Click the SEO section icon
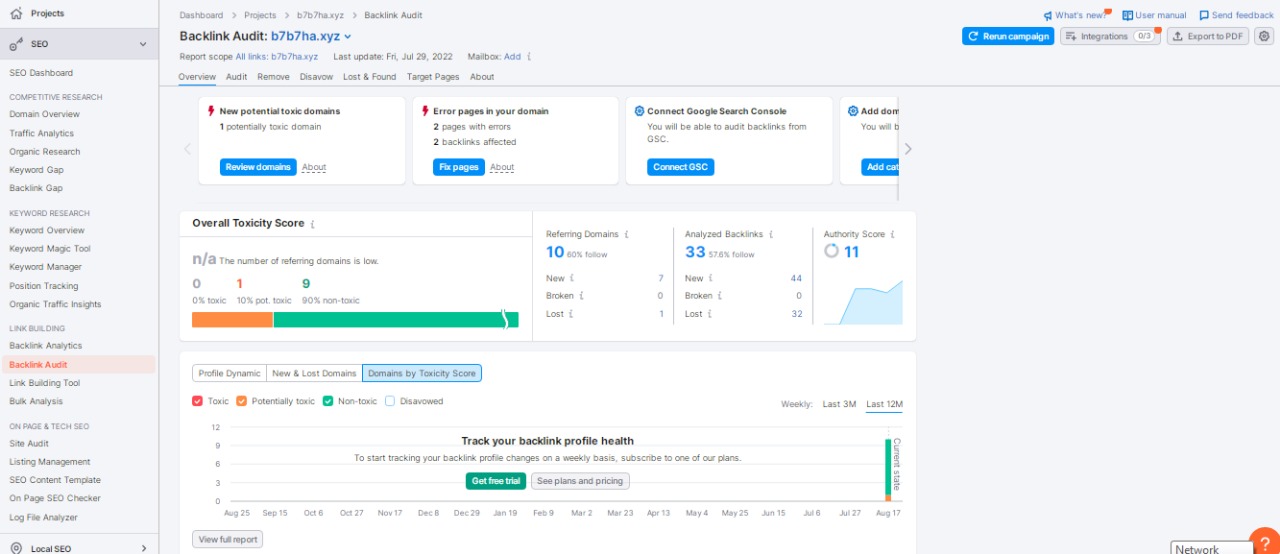The width and height of the screenshot is (1280, 554). [x=16, y=44]
